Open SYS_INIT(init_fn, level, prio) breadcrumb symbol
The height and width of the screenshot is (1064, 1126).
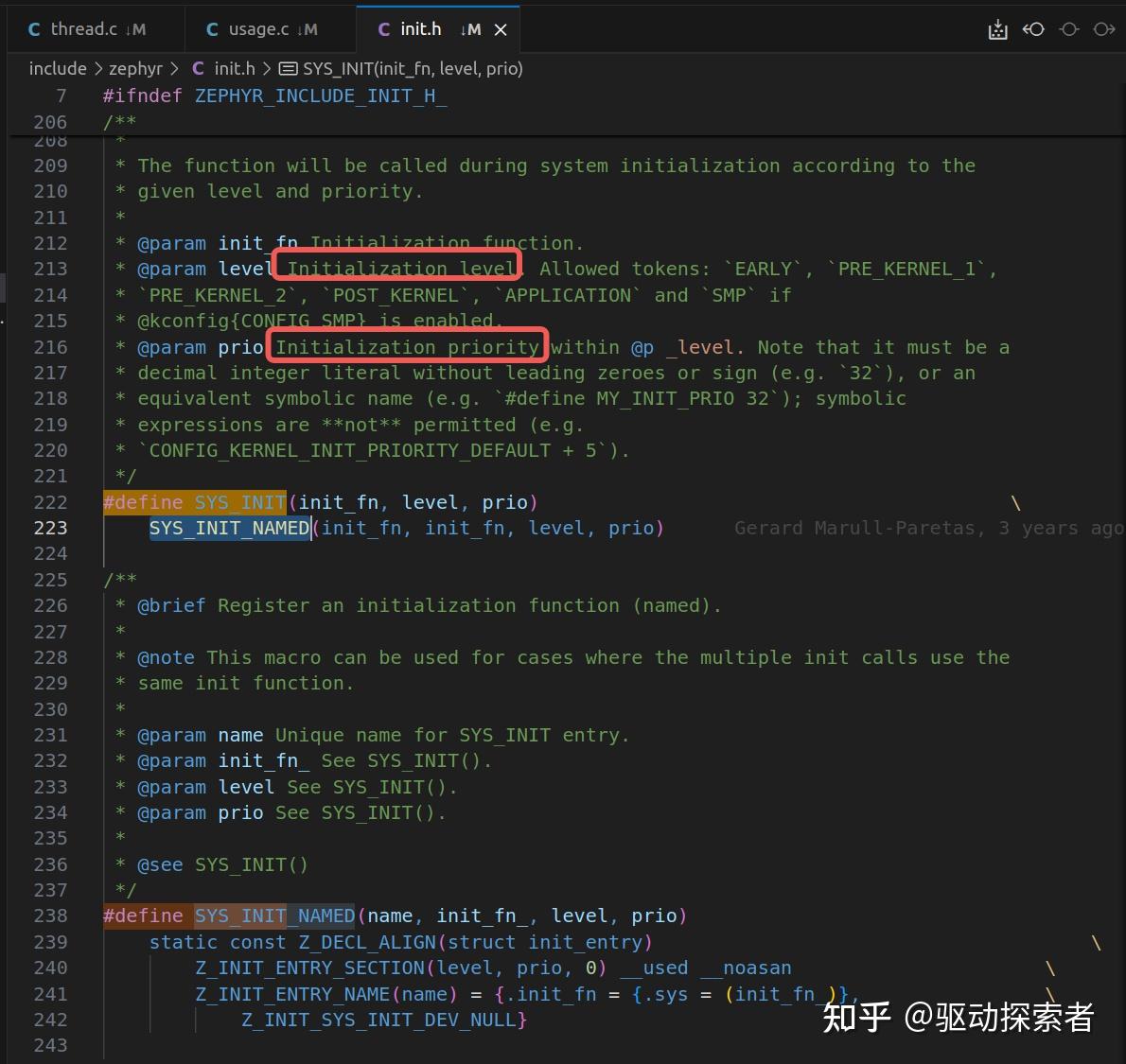click(x=413, y=69)
